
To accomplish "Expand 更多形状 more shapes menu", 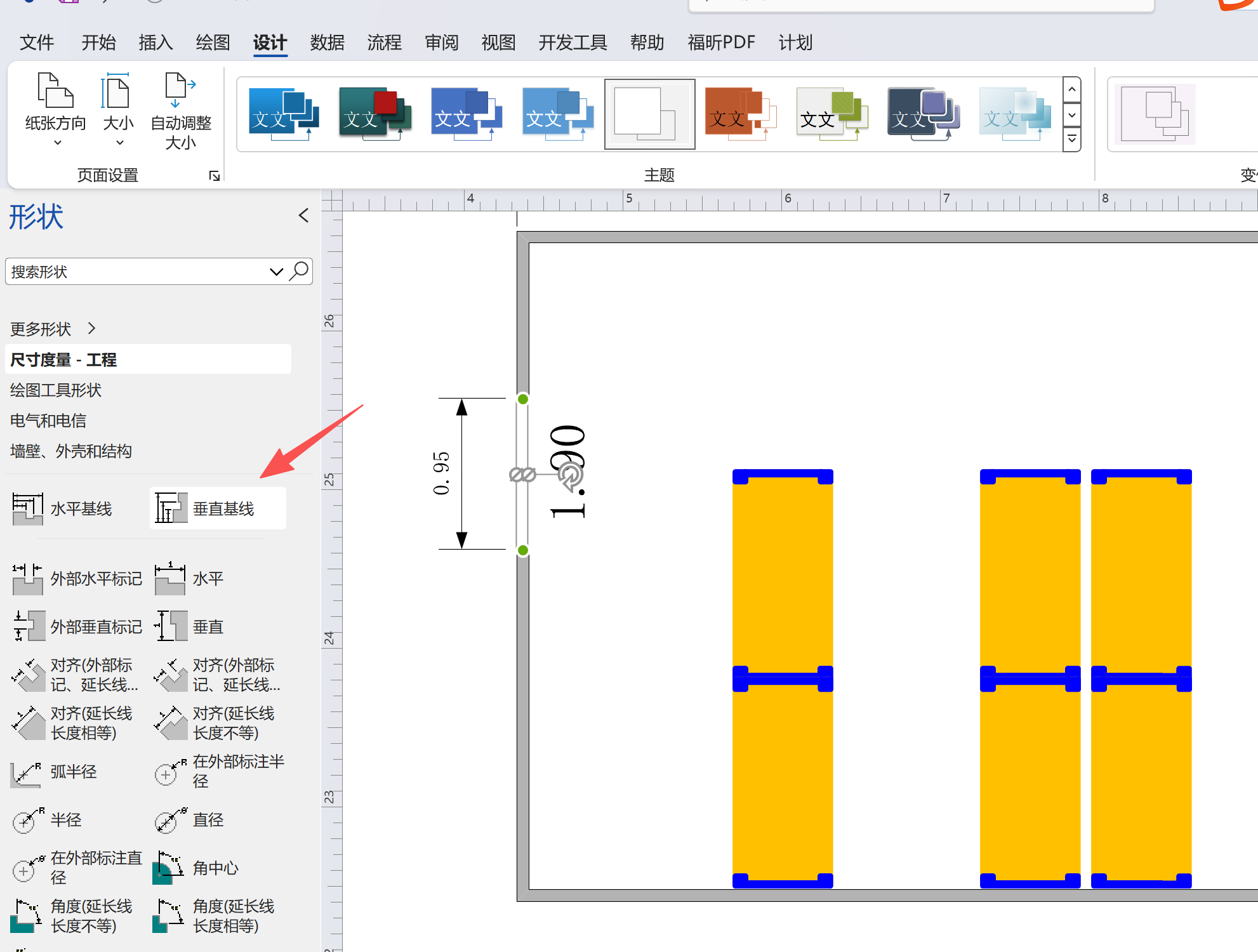I will click(52, 329).
